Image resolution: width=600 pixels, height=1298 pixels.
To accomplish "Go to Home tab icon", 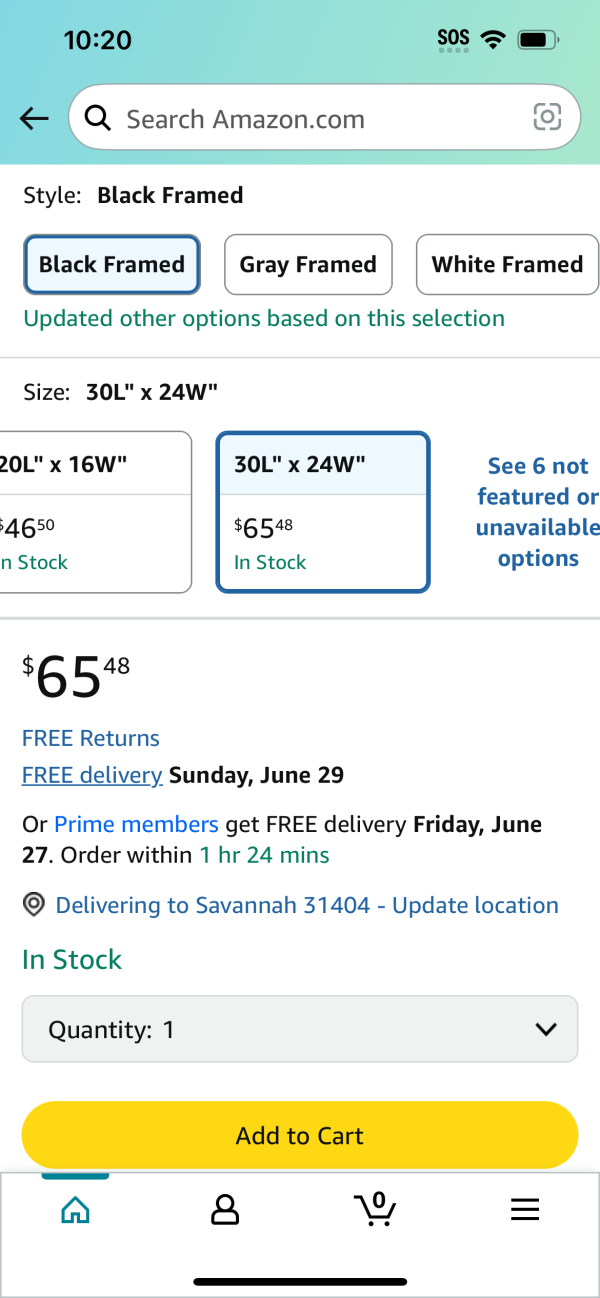I will (75, 1210).
